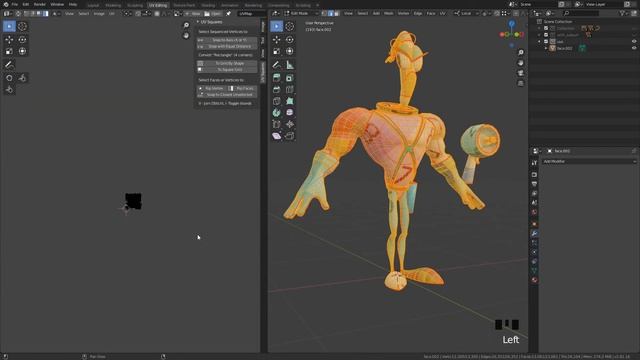640x360 pixels.
Task: Select the 3D viewport Annotate tool
Action: coord(276,64)
